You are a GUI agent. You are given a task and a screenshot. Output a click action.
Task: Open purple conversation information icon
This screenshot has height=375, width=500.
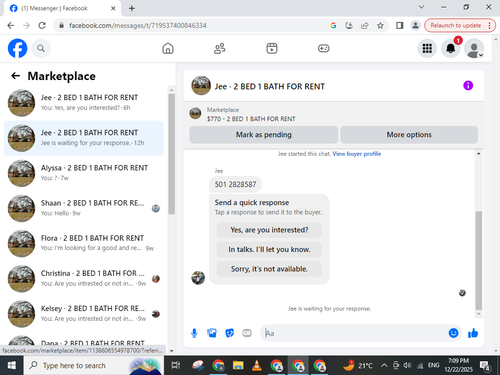coord(468,86)
